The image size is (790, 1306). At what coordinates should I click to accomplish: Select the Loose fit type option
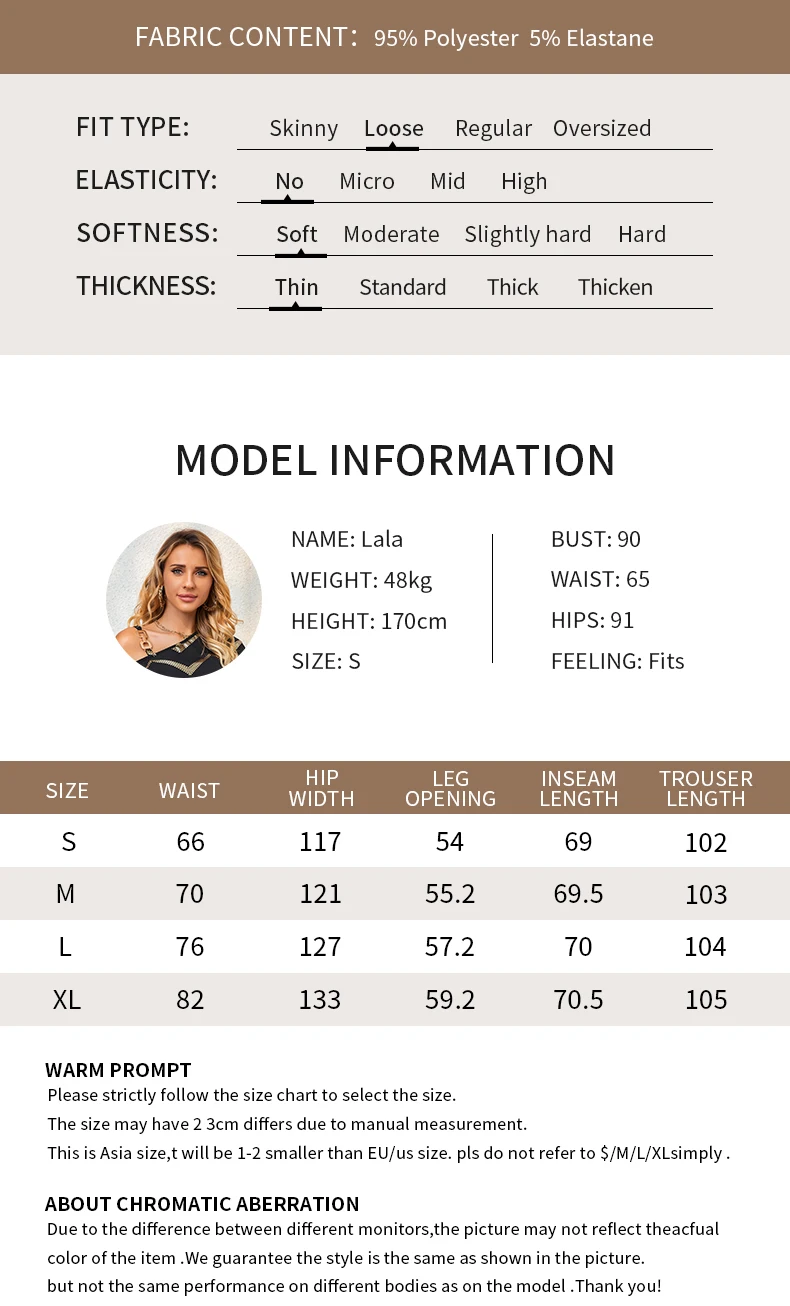pyautogui.click(x=393, y=129)
